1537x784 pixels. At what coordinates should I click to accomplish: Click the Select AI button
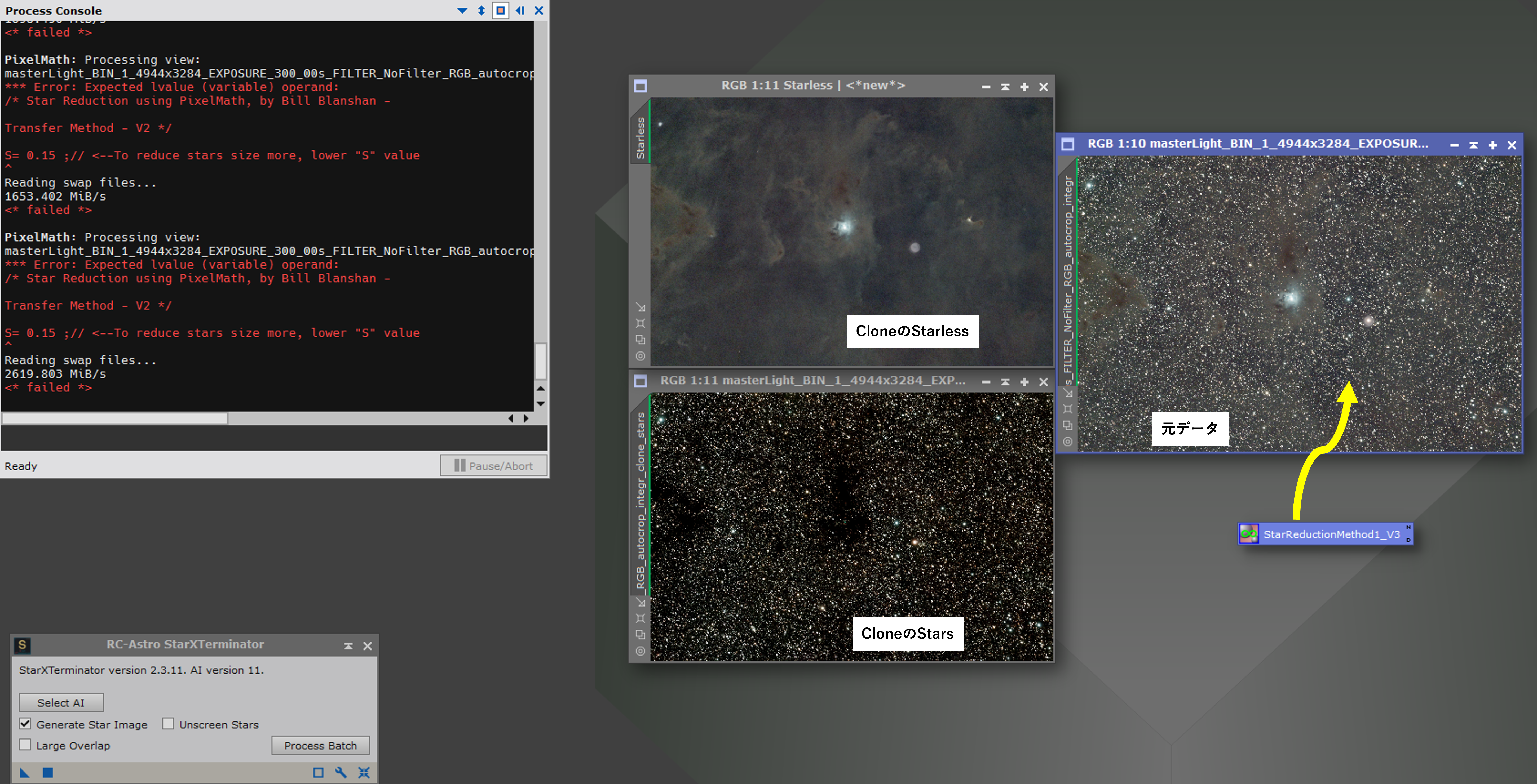click(61, 702)
